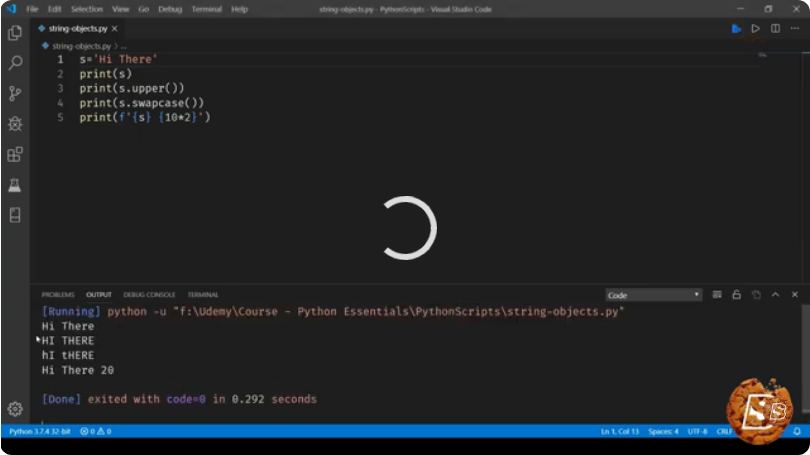Toggle the output scroll lock
Screen dimensions: 810x455
[737, 294]
